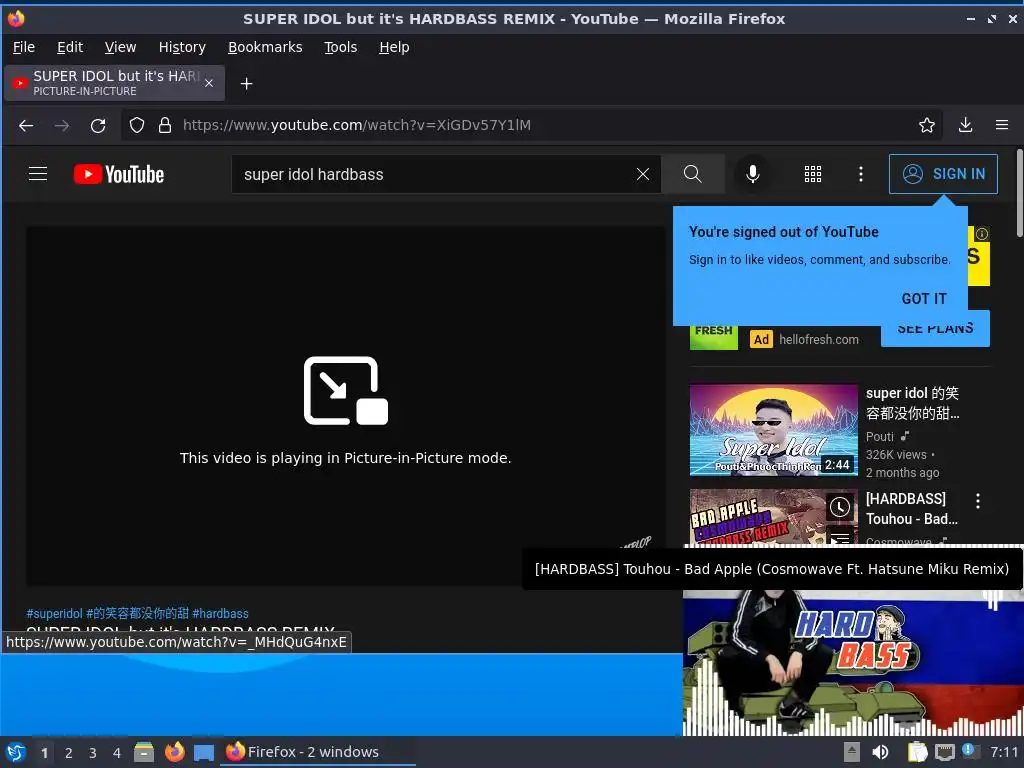Open the file manager taskbar icon
Viewport: 1024px width, 768px height.
[144, 752]
